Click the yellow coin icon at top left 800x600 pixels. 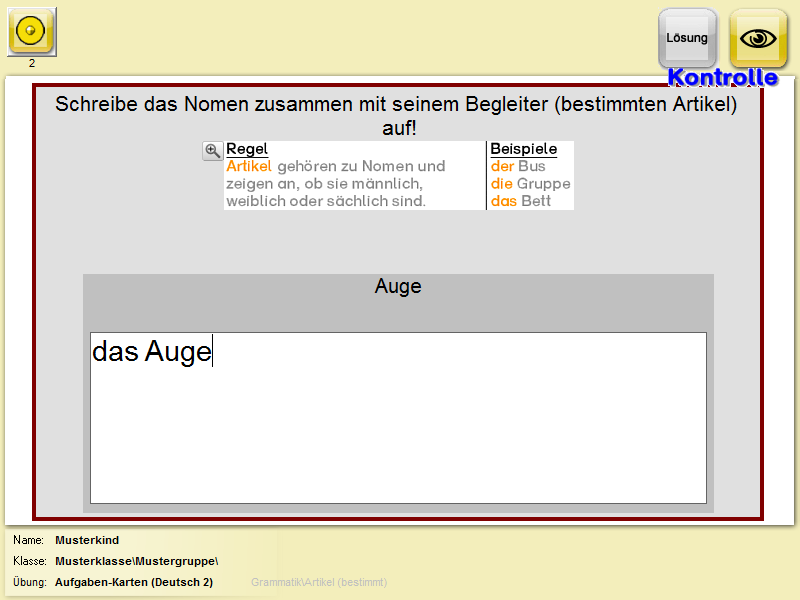click(x=32, y=31)
